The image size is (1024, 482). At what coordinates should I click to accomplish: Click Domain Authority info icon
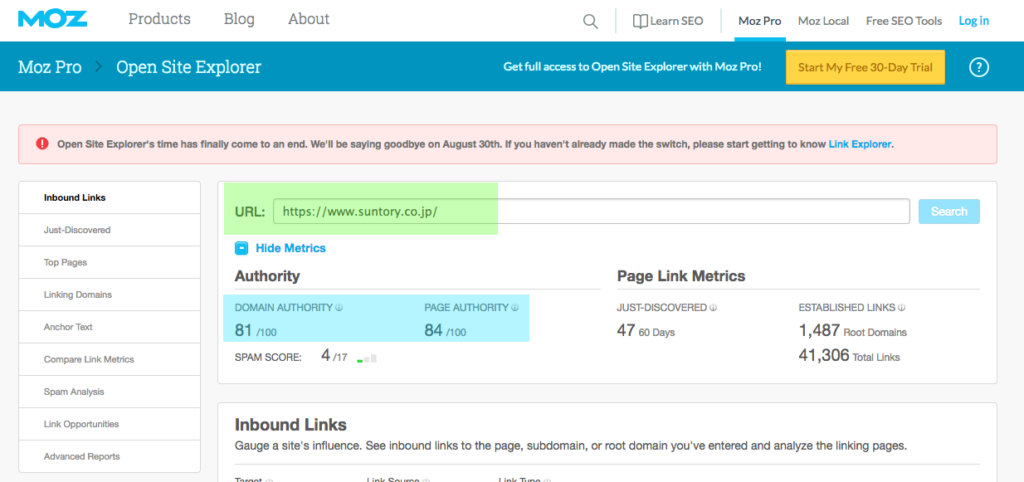click(x=340, y=308)
